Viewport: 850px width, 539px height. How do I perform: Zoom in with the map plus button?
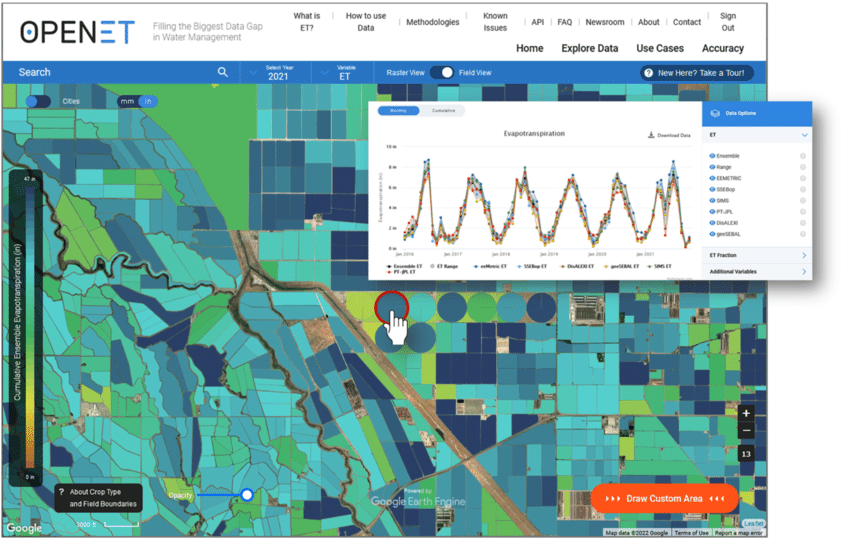pyautogui.click(x=746, y=413)
